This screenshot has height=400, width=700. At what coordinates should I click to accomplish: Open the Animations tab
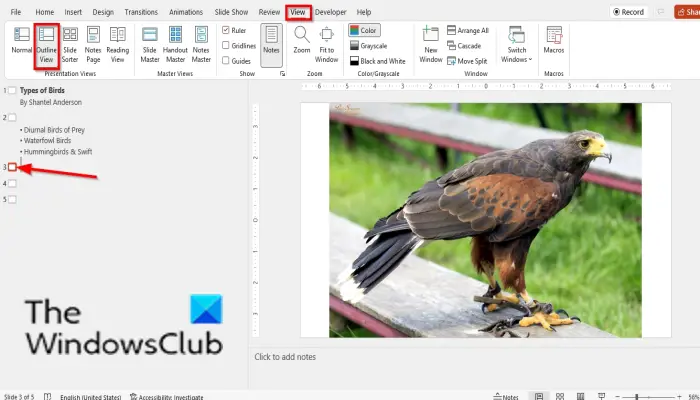click(x=186, y=12)
